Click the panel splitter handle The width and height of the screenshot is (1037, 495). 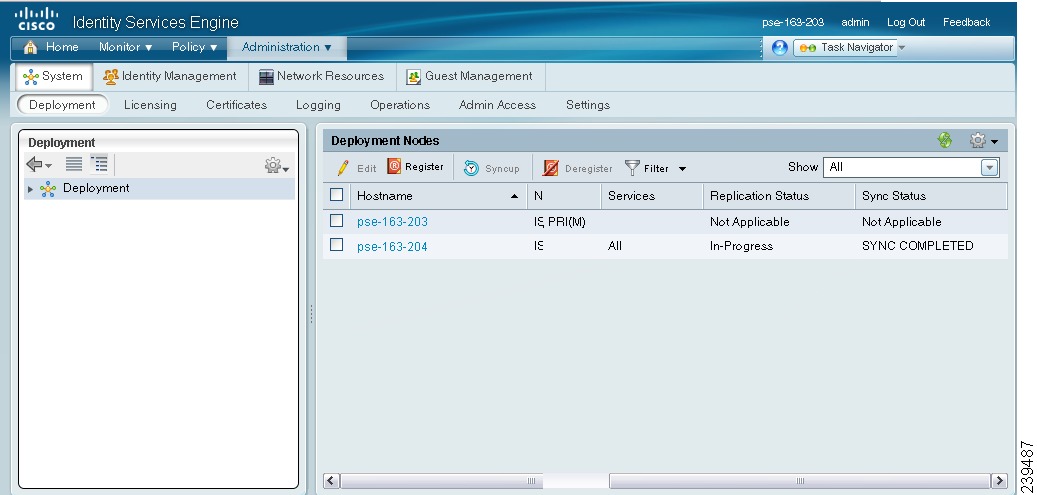[311, 314]
